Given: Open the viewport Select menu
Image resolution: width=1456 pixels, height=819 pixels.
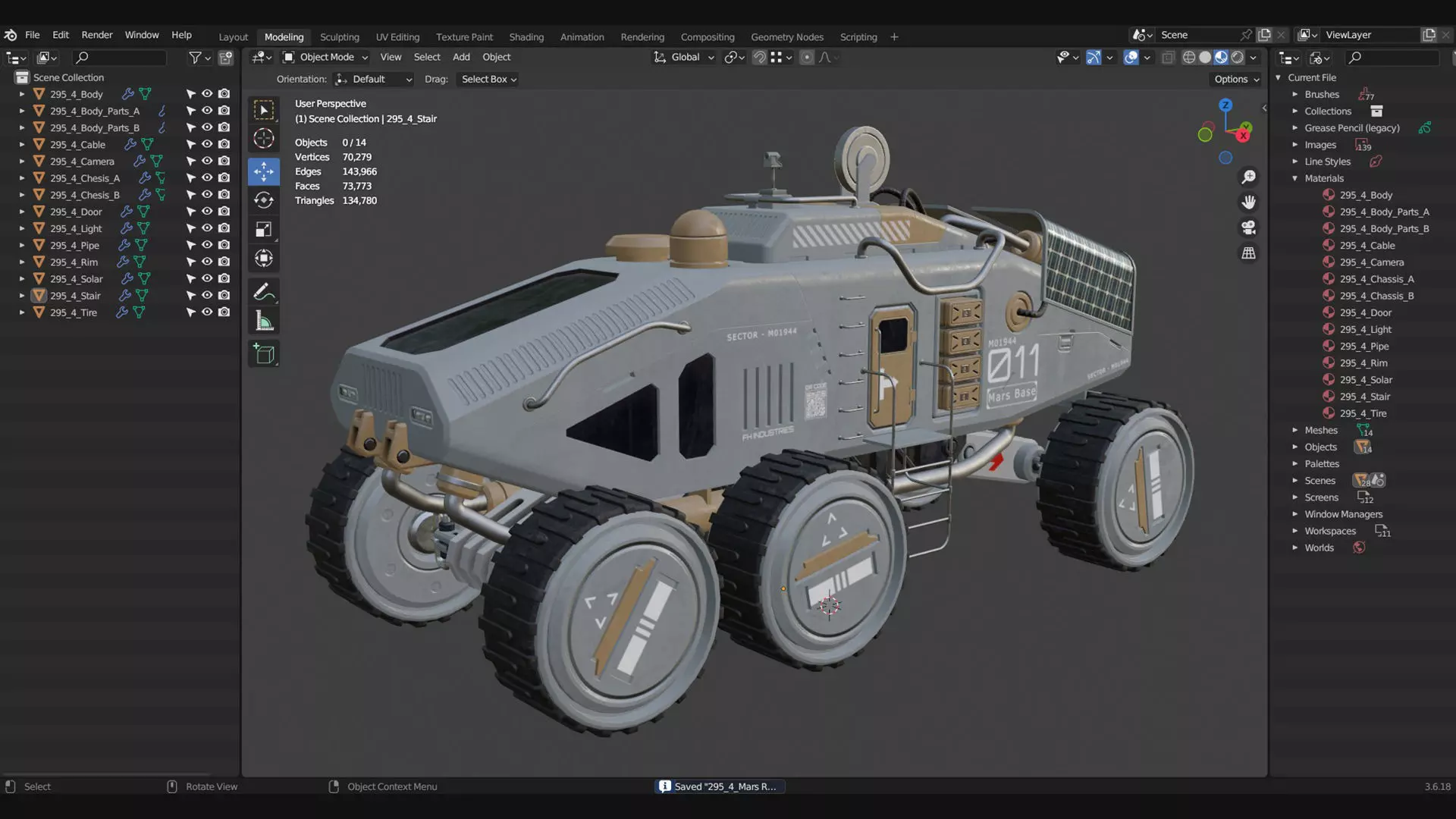Looking at the screenshot, I should pyautogui.click(x=427, y=58).
